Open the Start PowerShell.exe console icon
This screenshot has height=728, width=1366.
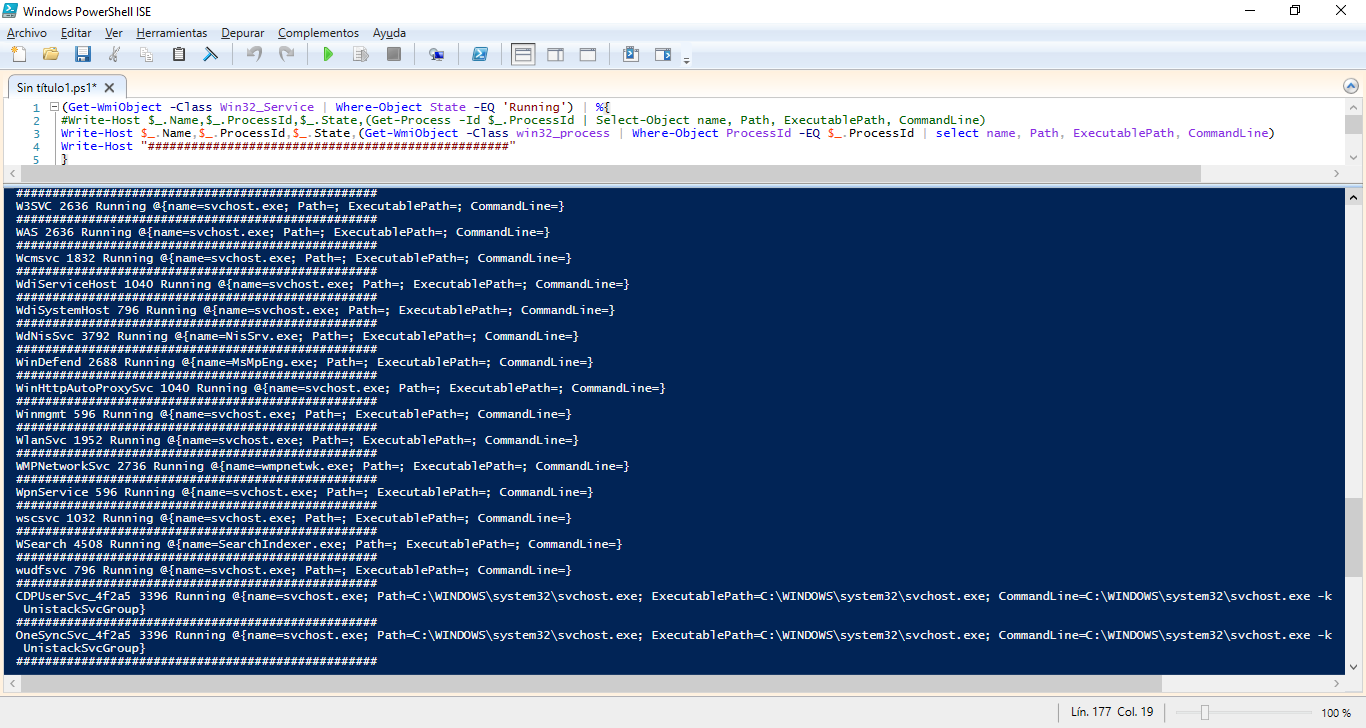(480, 54)
